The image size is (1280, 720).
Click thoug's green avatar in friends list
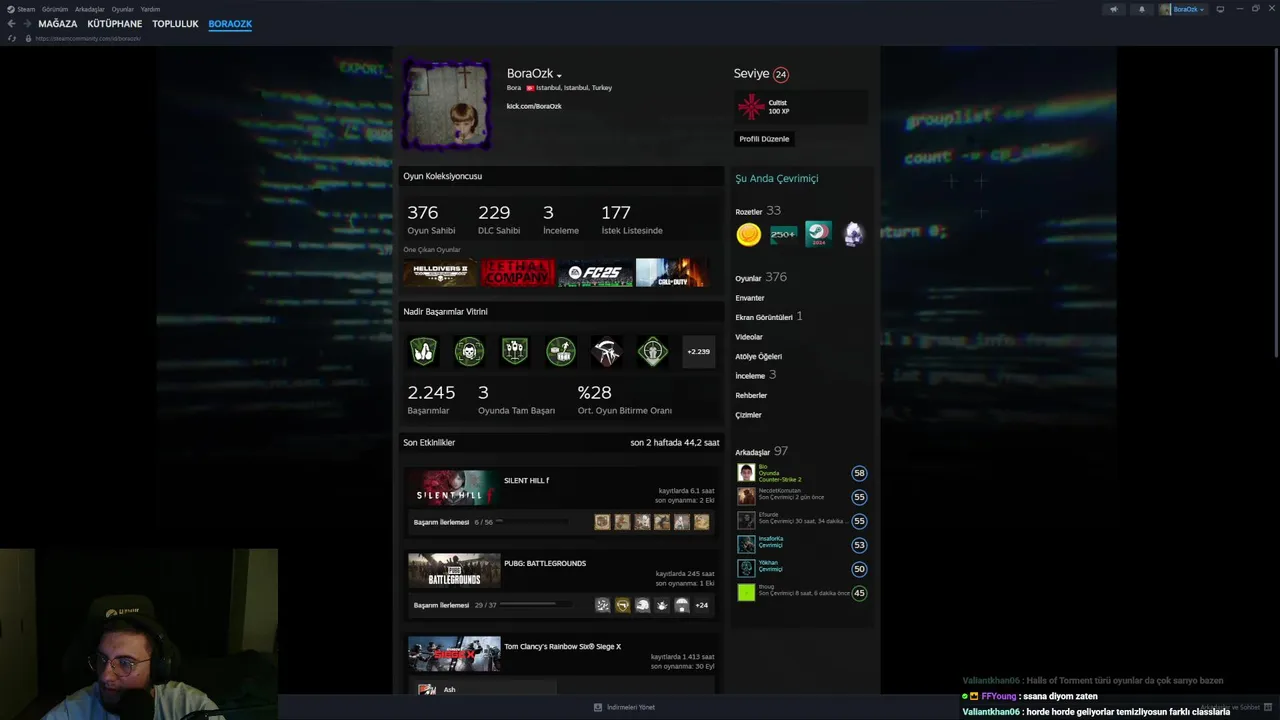[746, 593]
